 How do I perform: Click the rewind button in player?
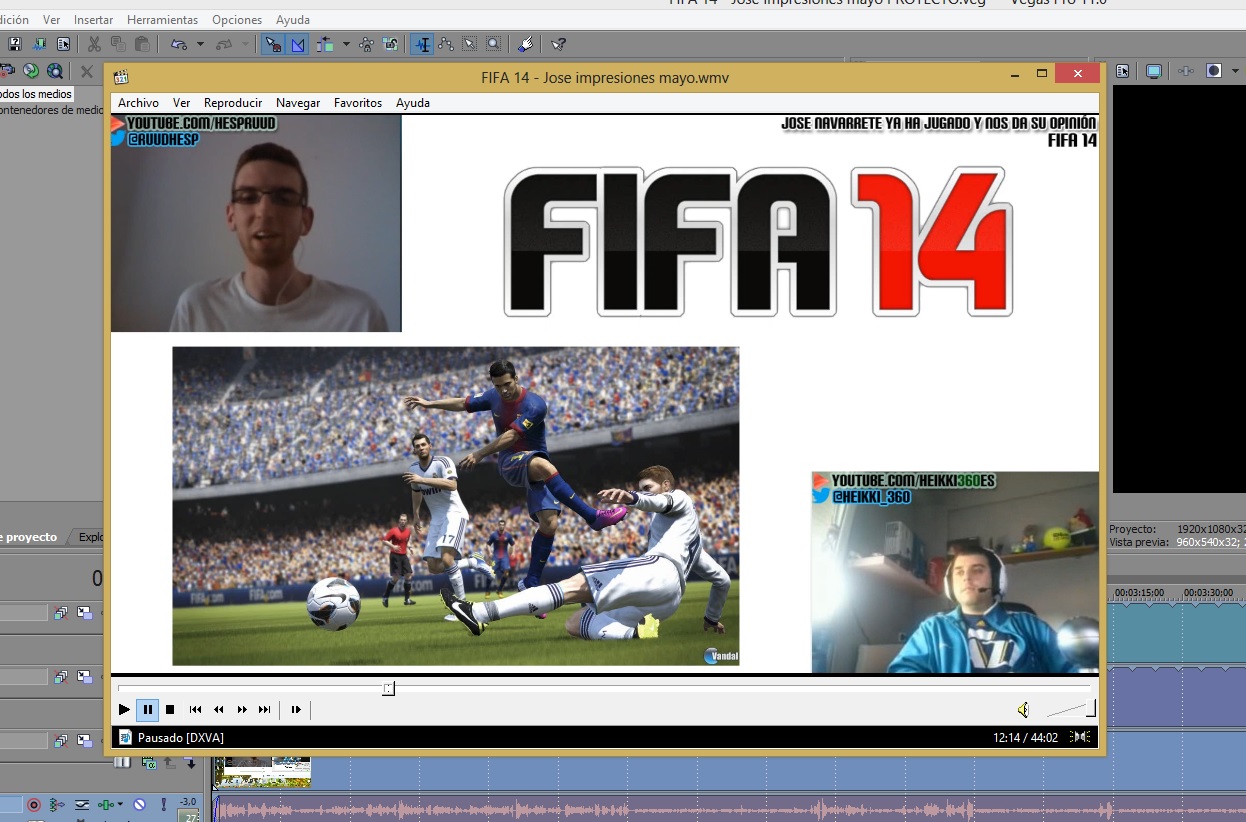coord(219,710)
